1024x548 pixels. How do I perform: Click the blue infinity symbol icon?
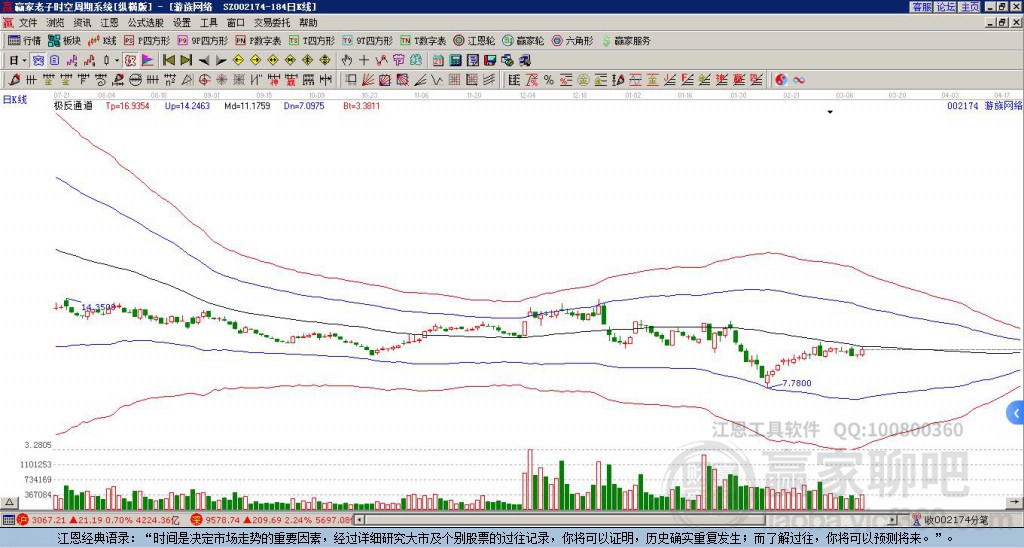click(798, 80)
